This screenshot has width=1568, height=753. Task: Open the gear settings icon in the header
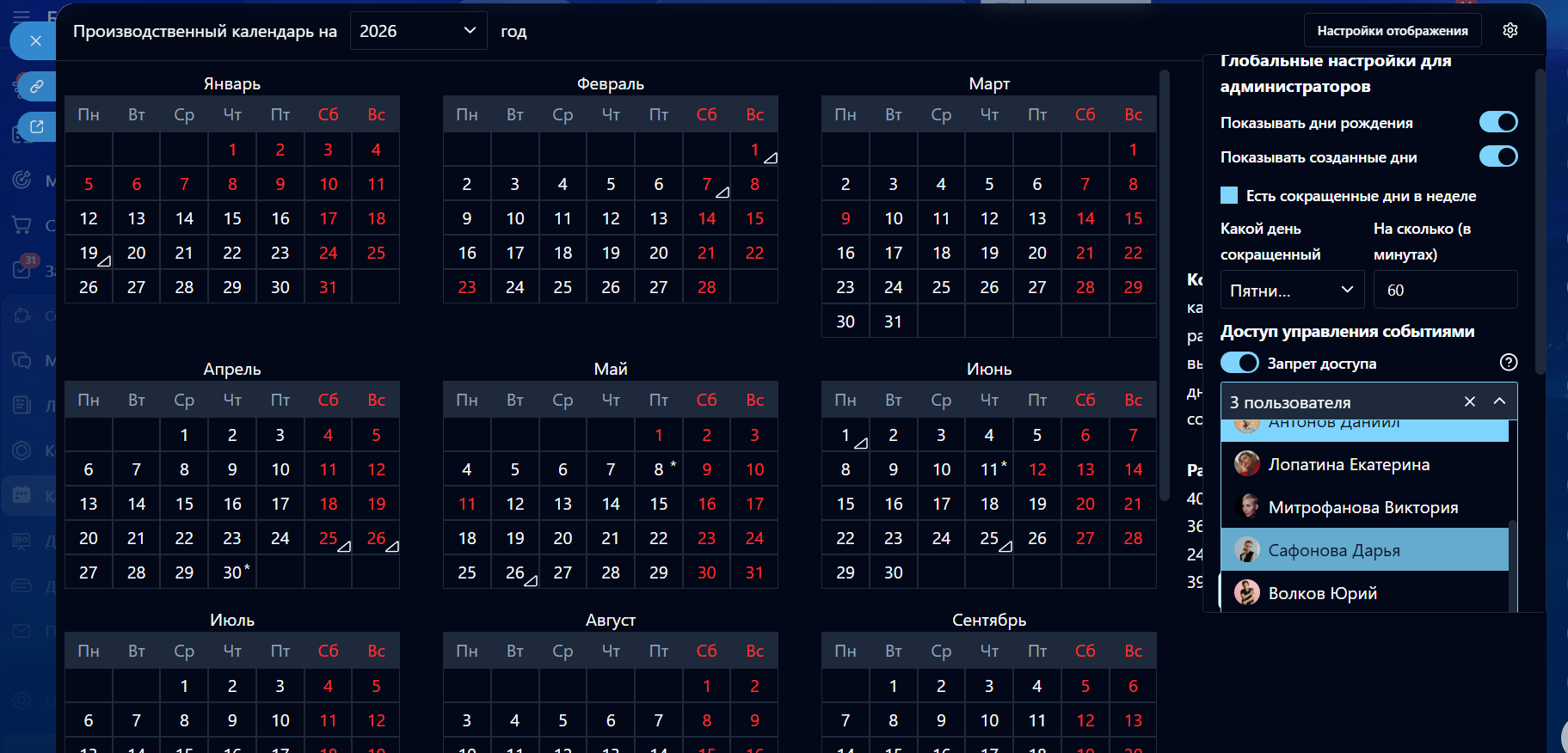(x=1510, y=30)
